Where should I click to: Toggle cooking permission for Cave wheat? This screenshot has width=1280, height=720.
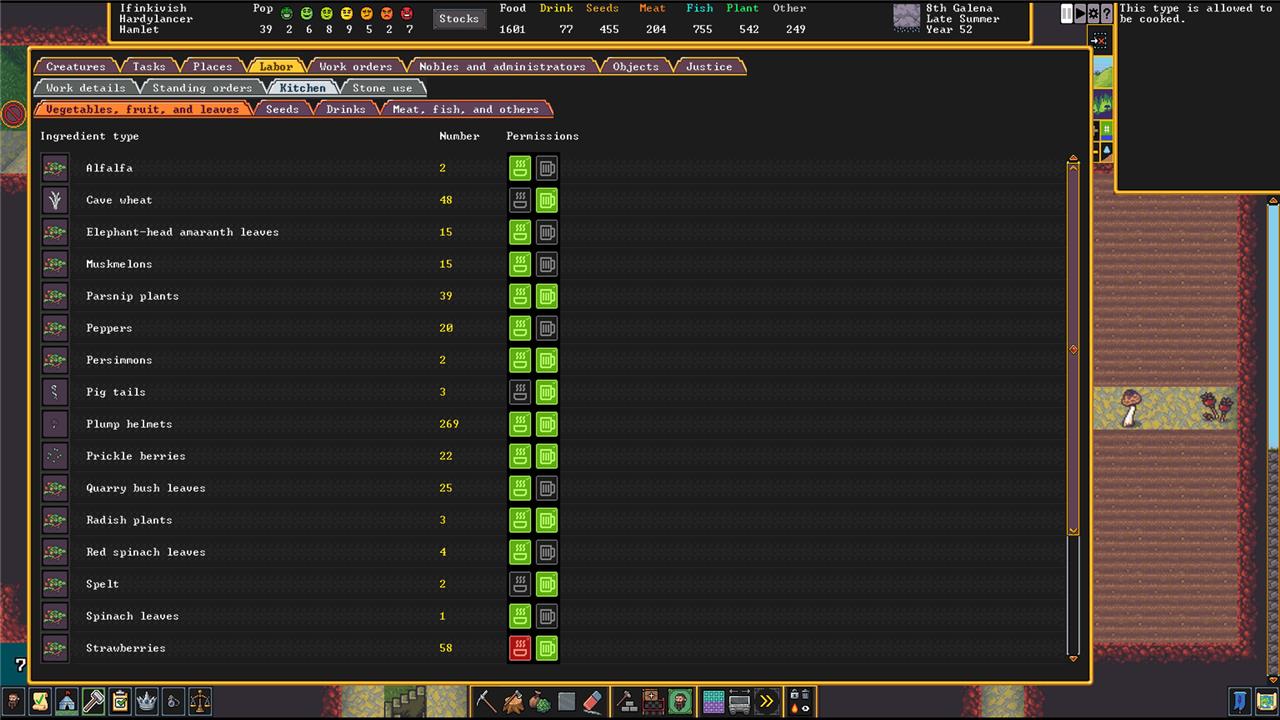pyautogui.click(x=519, y=200)
